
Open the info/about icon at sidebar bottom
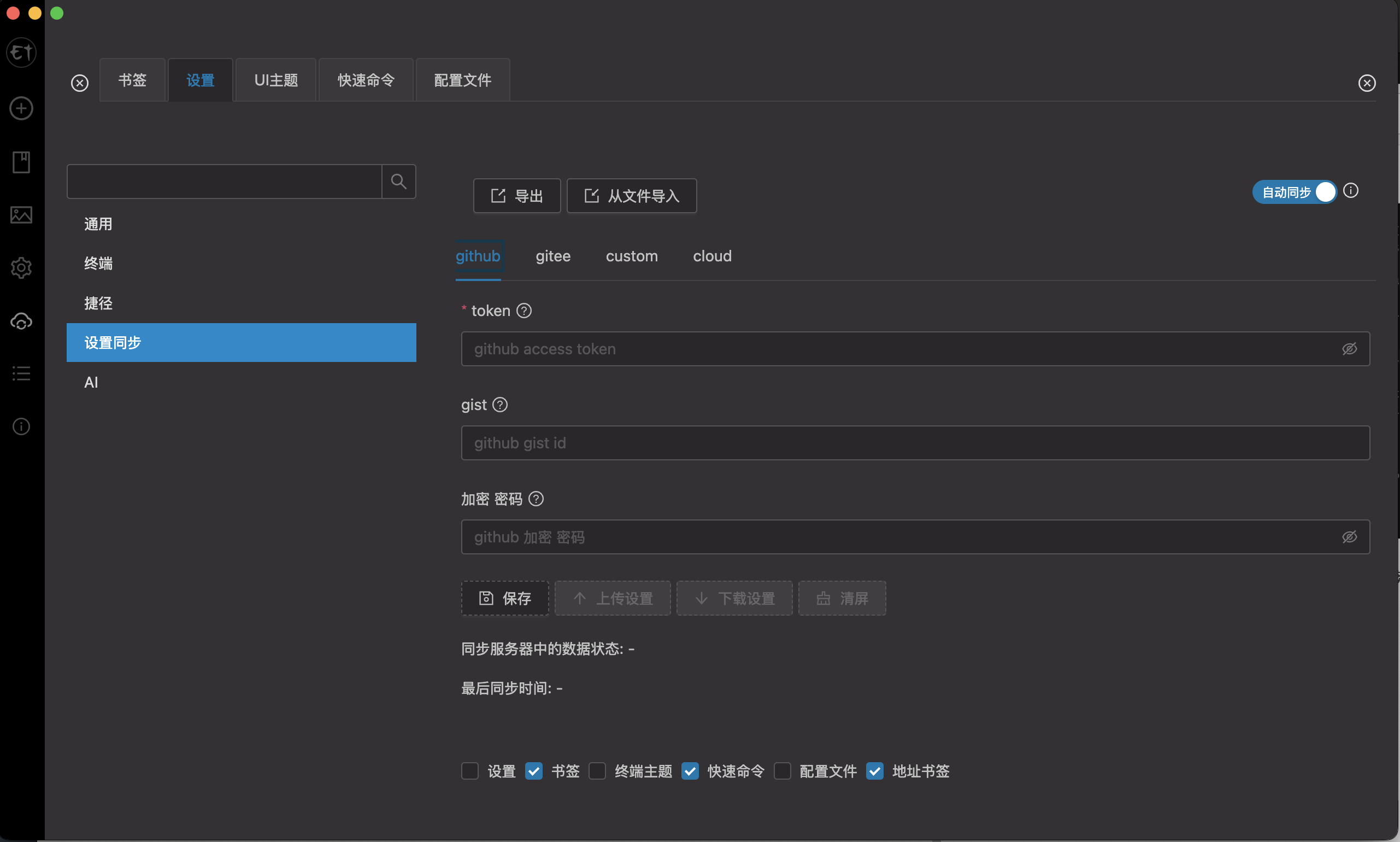coord(21,426)
